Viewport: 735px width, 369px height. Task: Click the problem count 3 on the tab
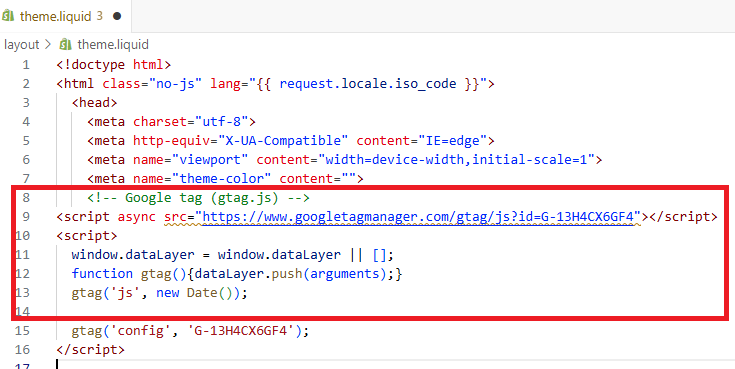point(99,16)
